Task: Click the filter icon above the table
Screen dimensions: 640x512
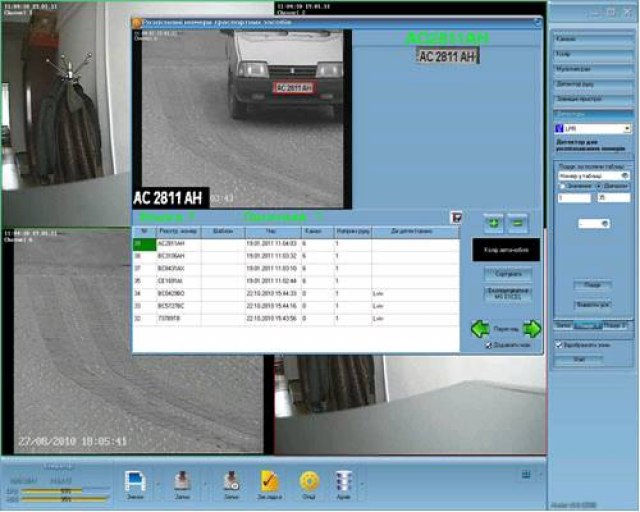Action: pyautogui.click(x=456, y=216)
